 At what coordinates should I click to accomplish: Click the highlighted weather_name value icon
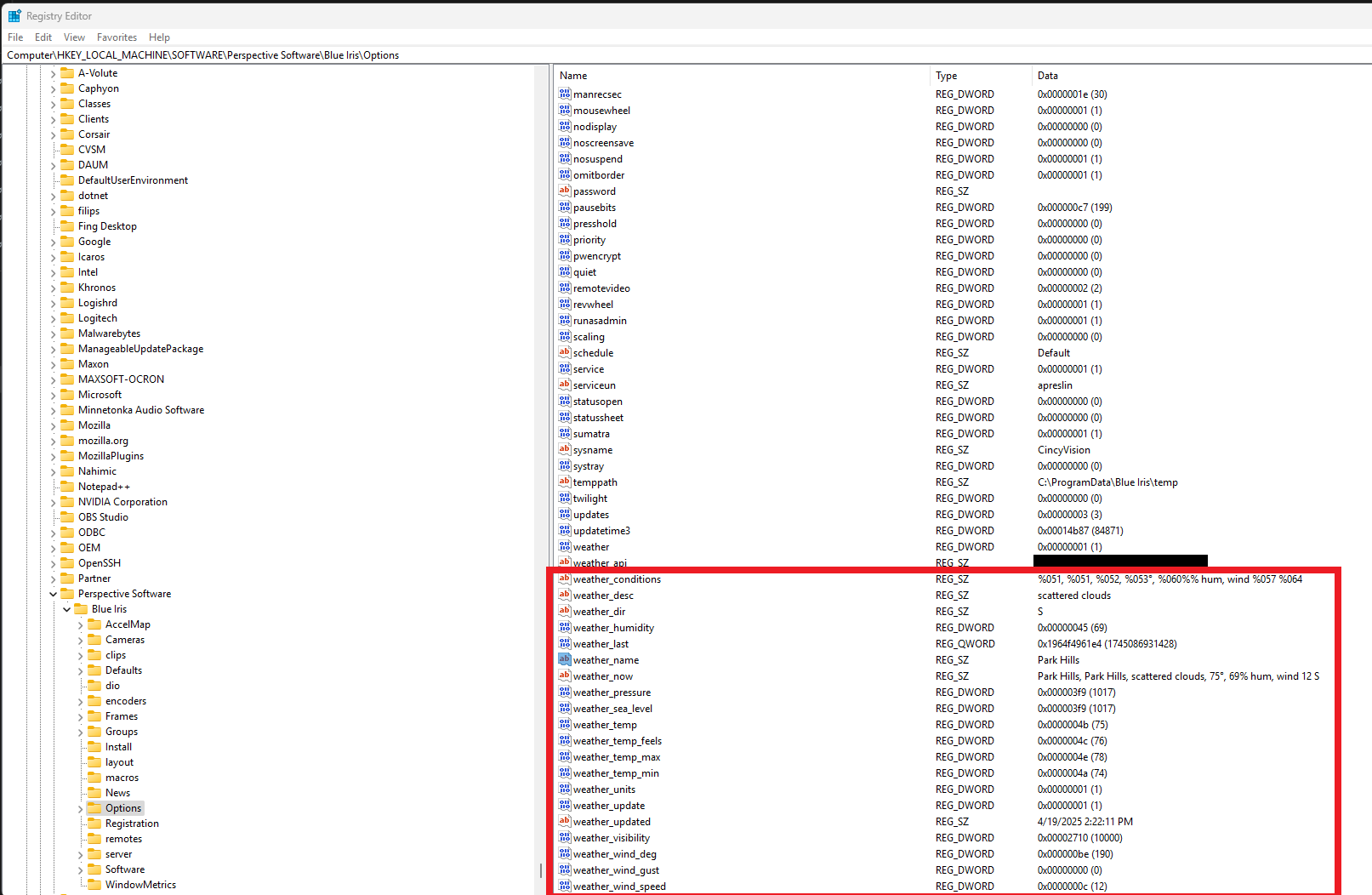coord(565,660)
